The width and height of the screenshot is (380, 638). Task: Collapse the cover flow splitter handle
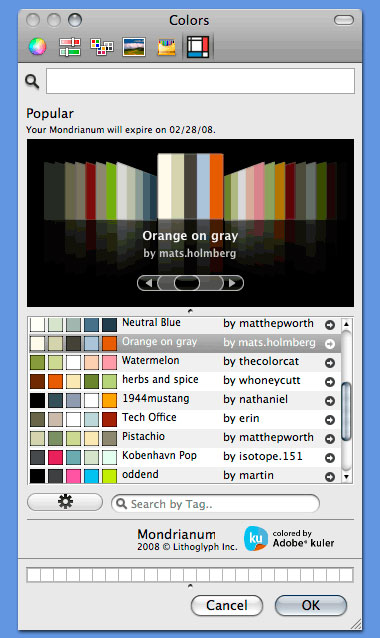[190, 311]
